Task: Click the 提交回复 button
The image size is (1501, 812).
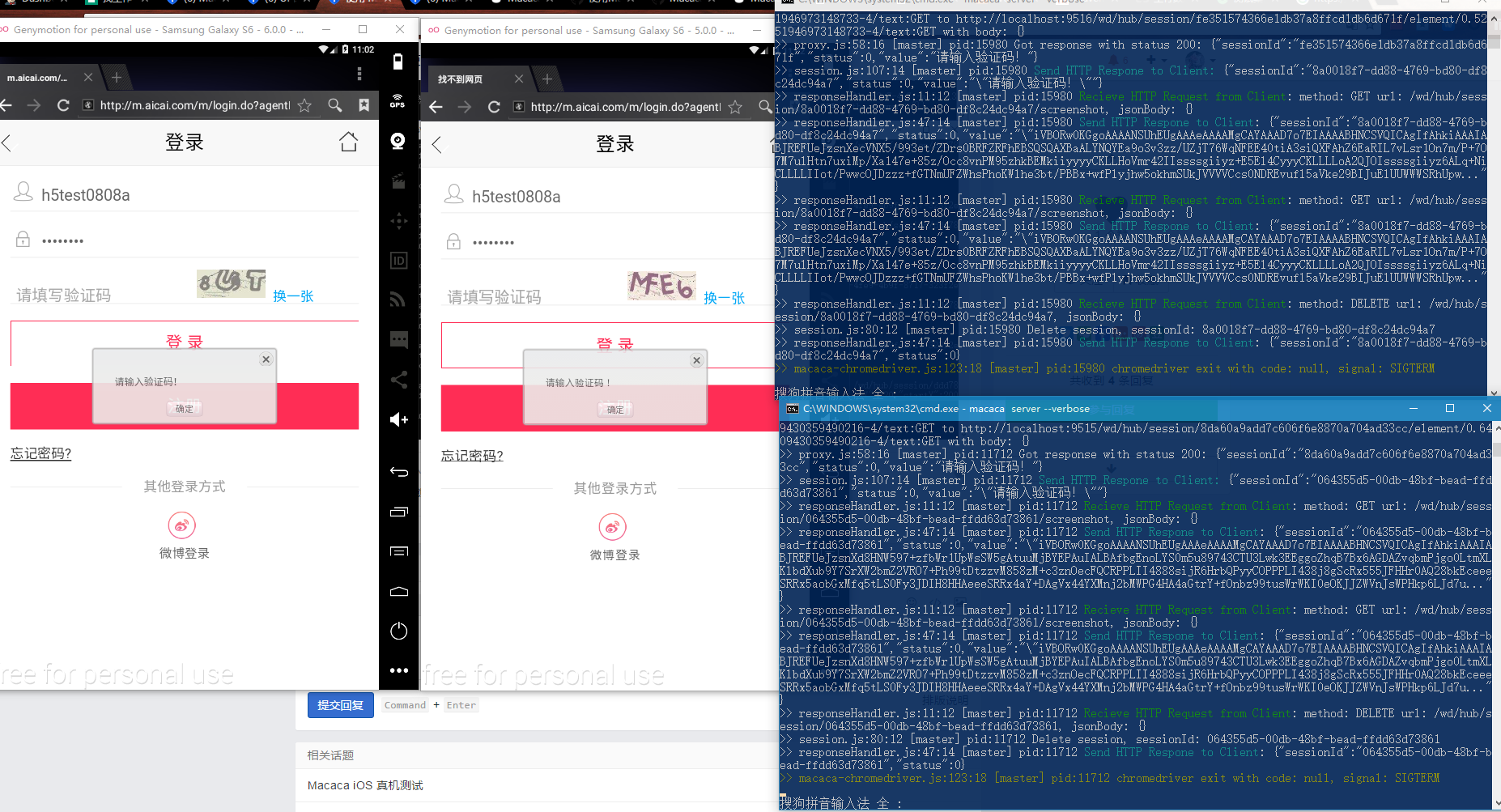Action: point(340,705)
